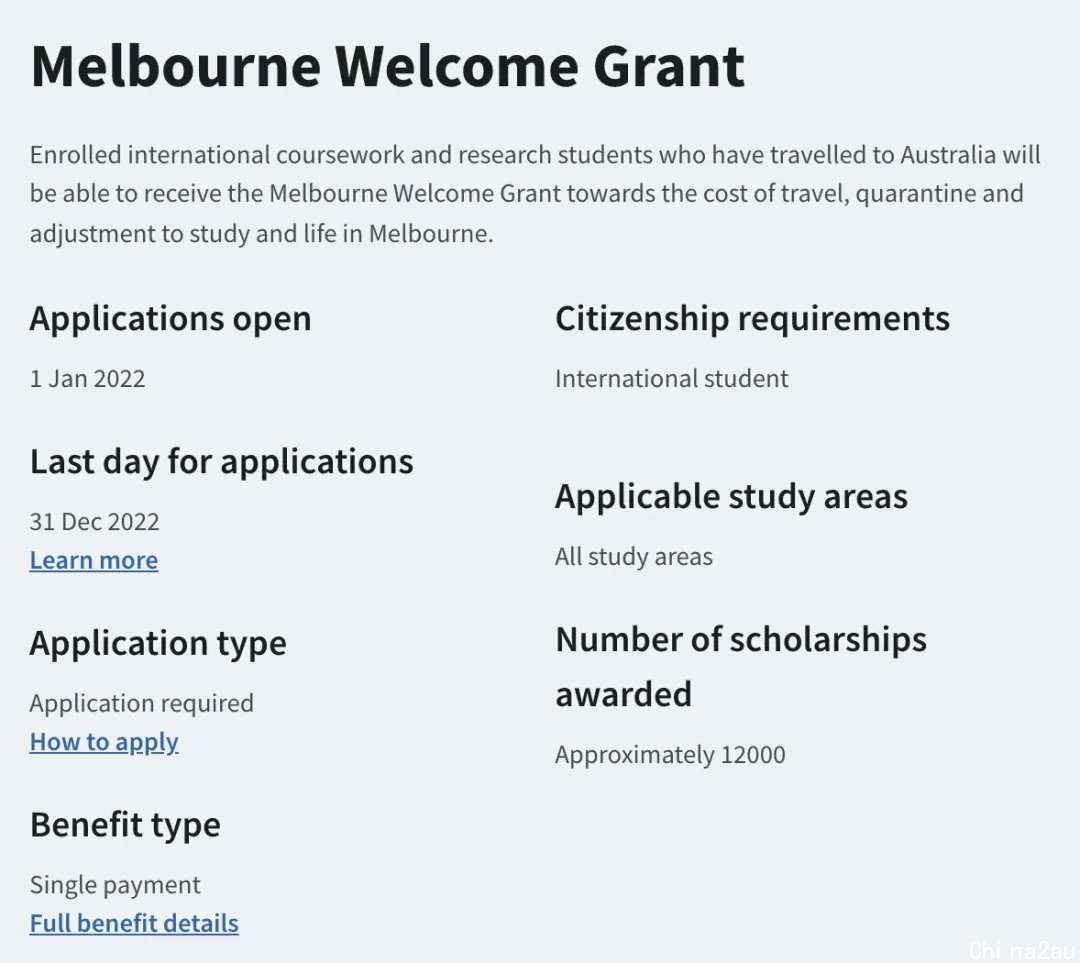
Task: Open Full benefit details link
Action: 134,923
